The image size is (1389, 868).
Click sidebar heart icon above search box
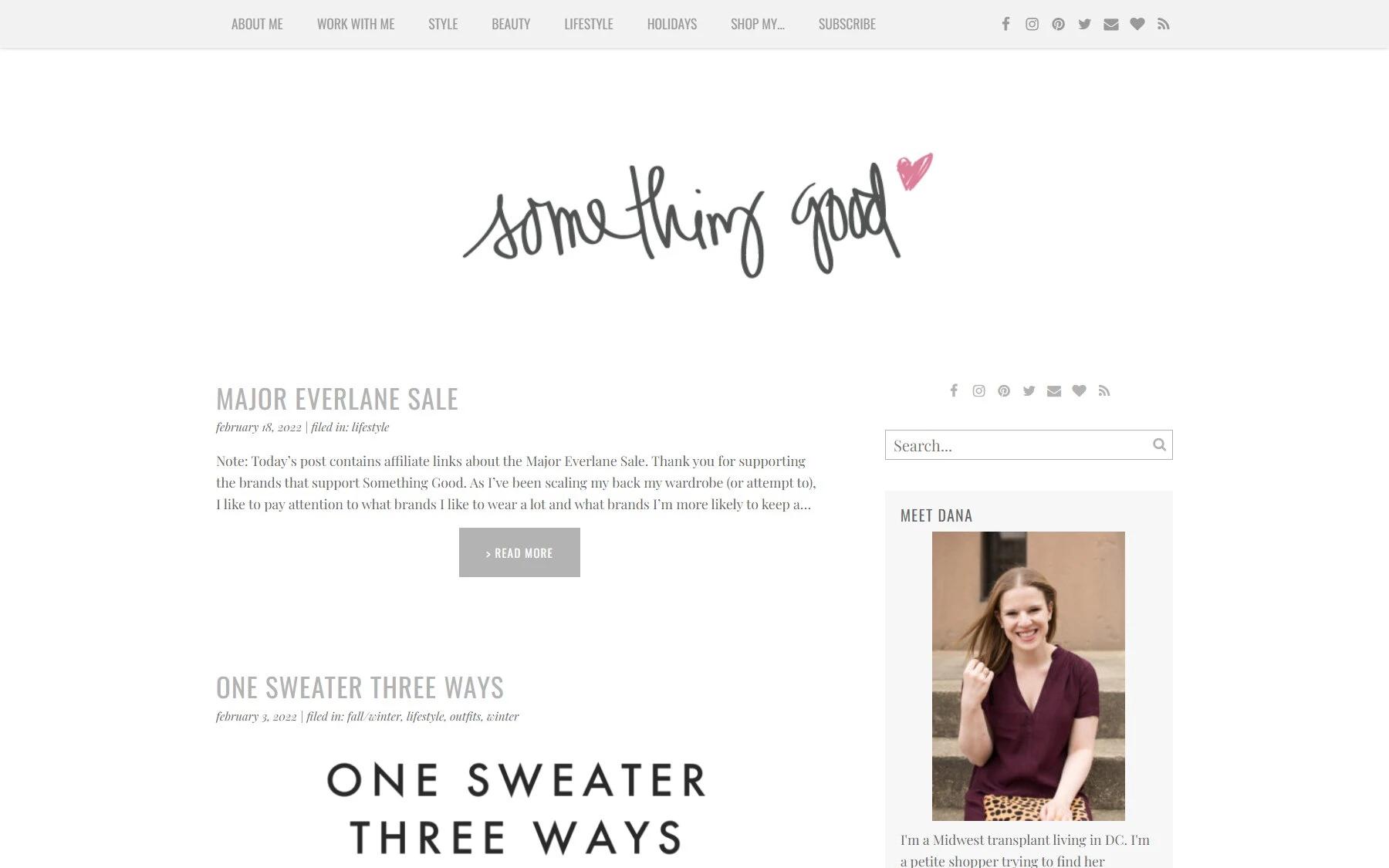(x=1079, y=390)
